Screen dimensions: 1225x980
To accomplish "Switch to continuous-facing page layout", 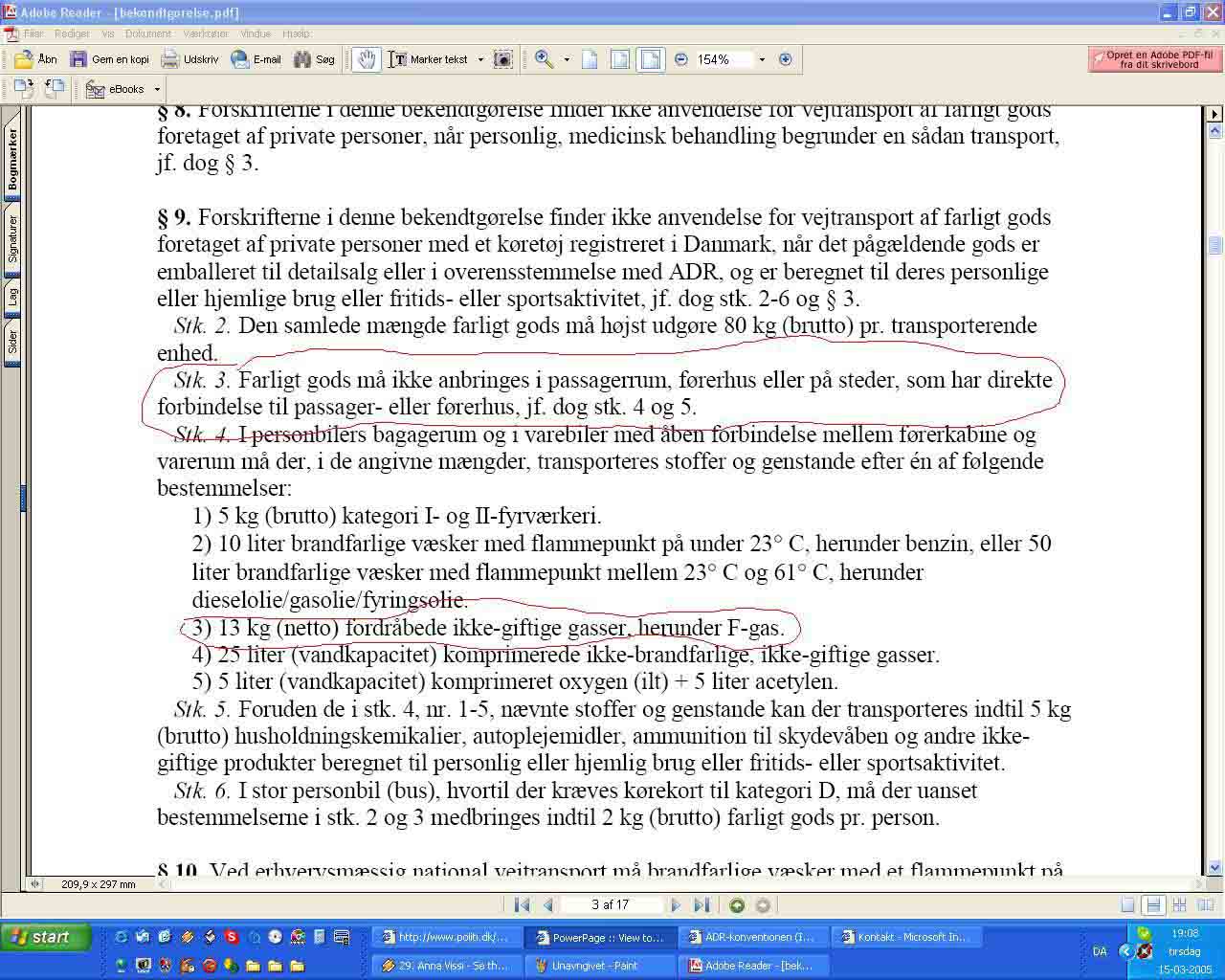I will coord(1179,905).
